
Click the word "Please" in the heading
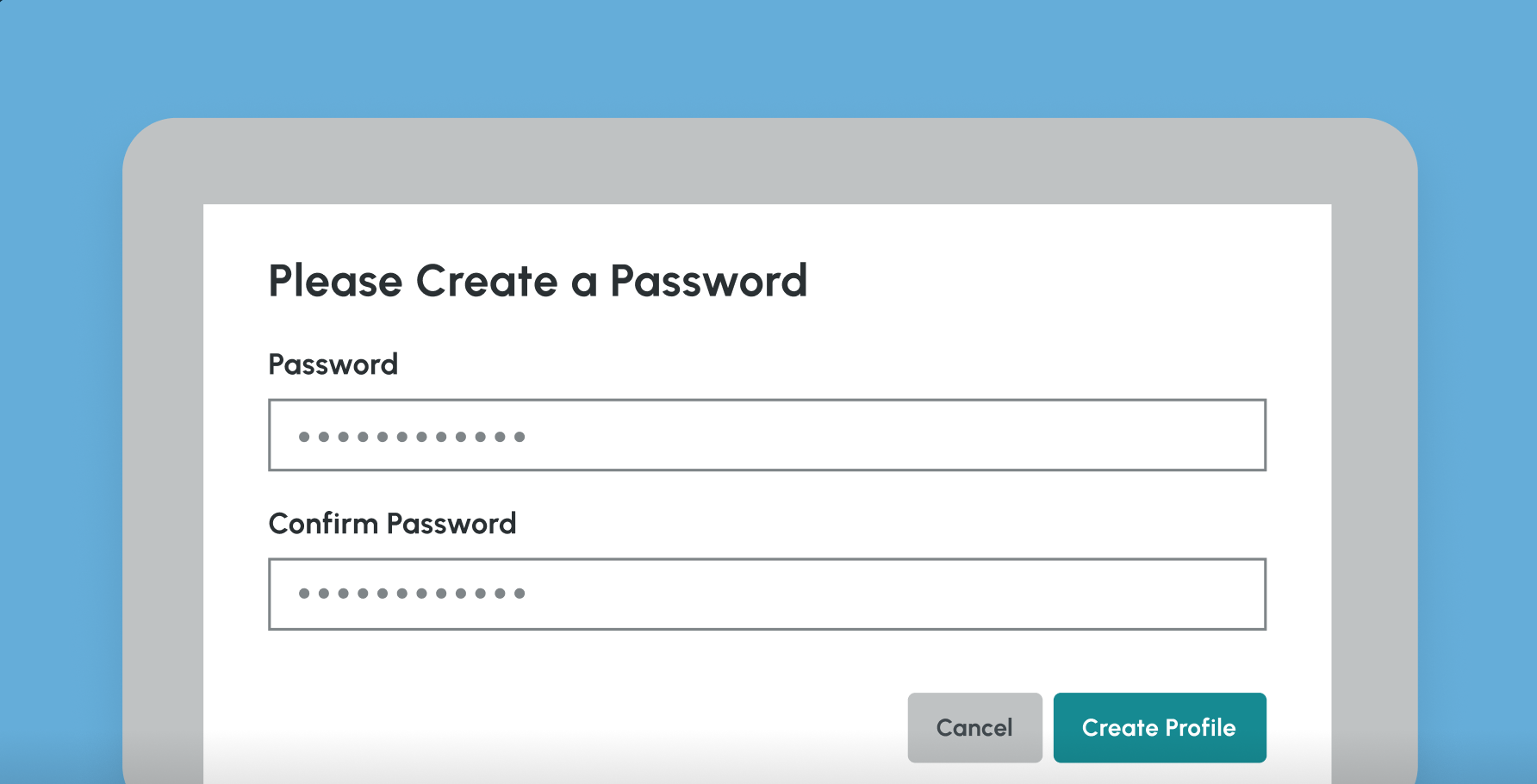[335, 281]
